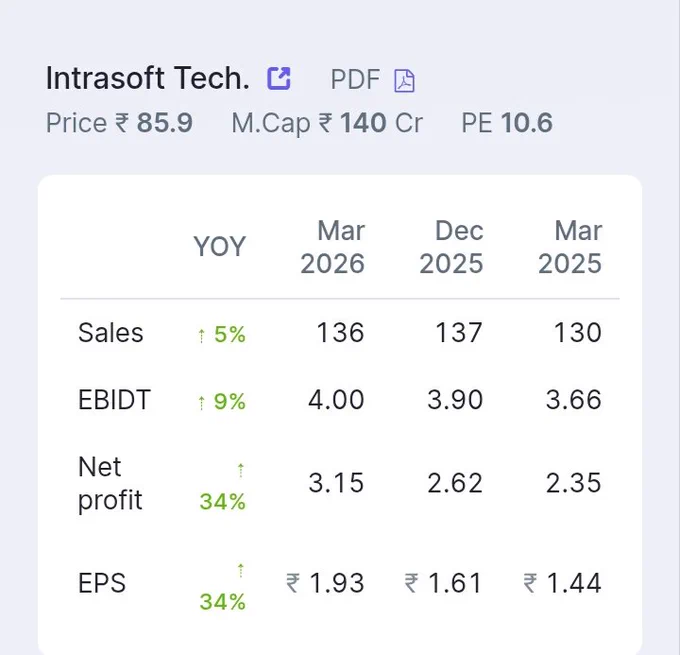Select the Mar 2025 column header
Screen dimensions: 680x655
[570, 247]
